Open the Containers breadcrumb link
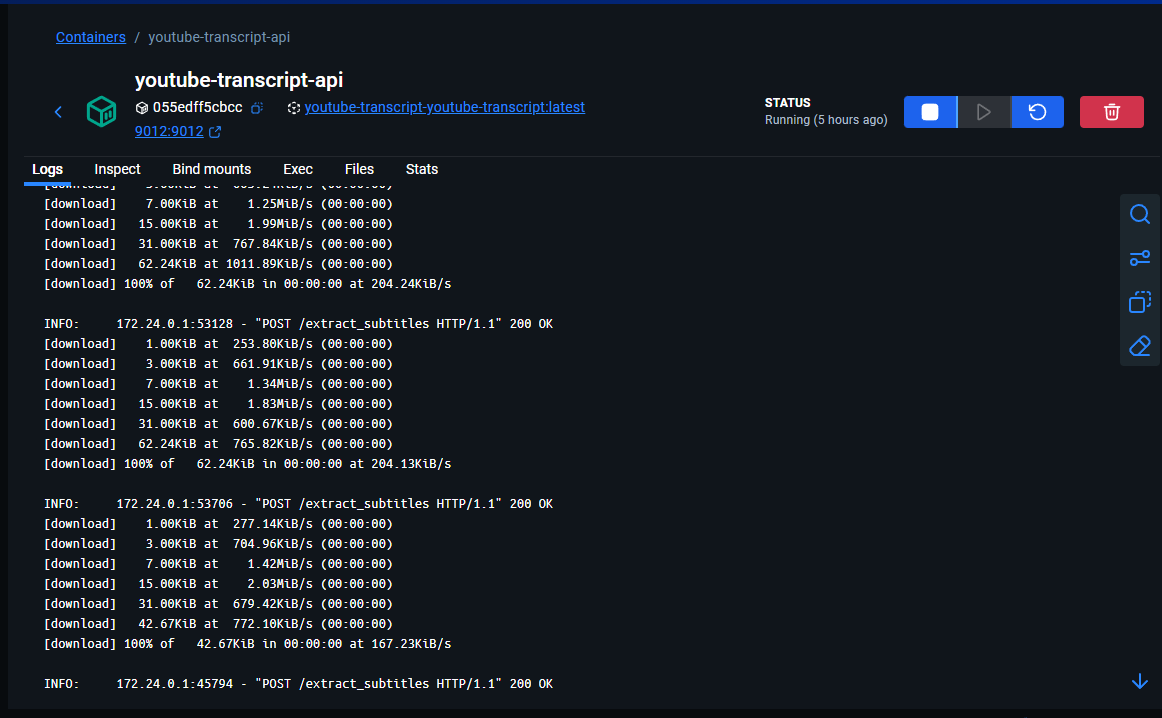This screenshot has width=1162, height=718. pyautogui.click(x=90, y=37)
